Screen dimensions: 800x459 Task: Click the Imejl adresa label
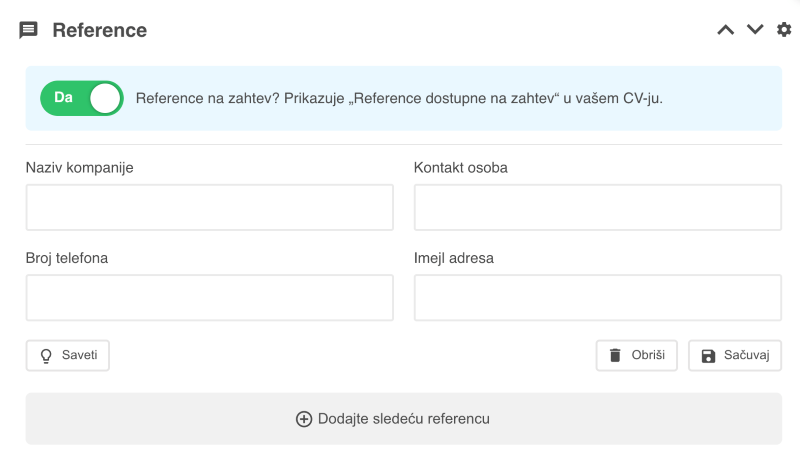click(454, 258)
